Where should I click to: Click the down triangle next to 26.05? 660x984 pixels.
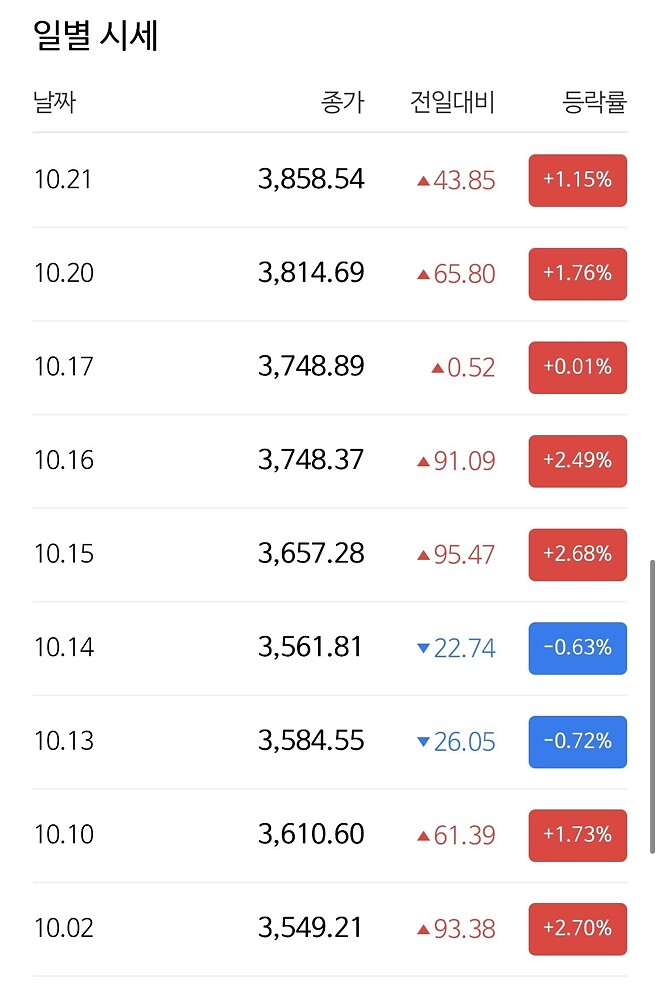click(x=423, y=742)
